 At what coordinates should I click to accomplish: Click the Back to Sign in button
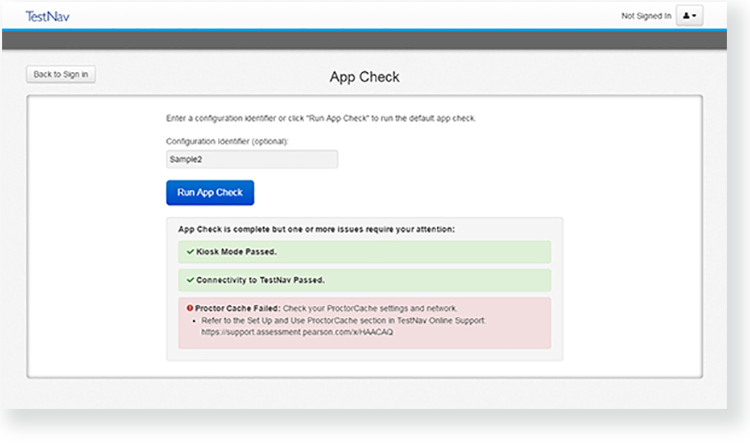(61, 74)
